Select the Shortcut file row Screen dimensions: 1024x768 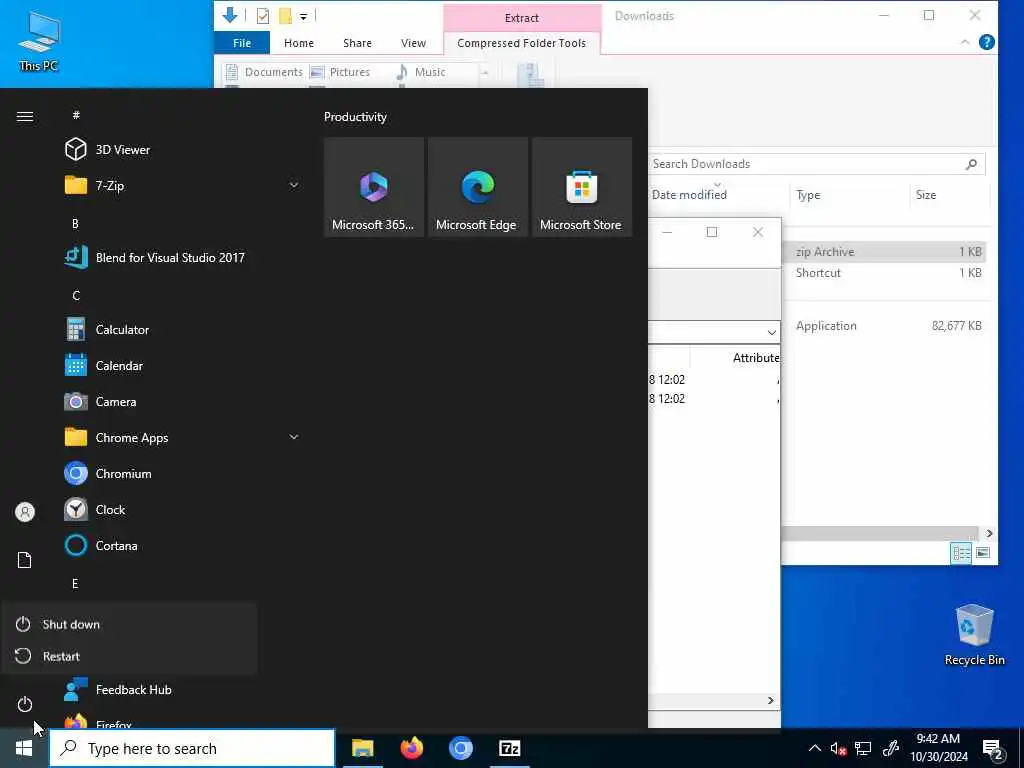coord(883,273)
